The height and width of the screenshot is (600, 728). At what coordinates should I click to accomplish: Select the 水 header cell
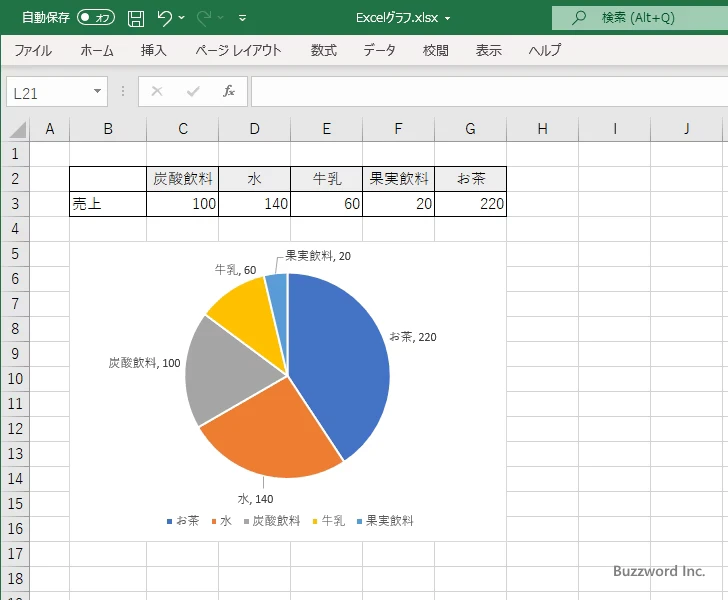point(254,179)
